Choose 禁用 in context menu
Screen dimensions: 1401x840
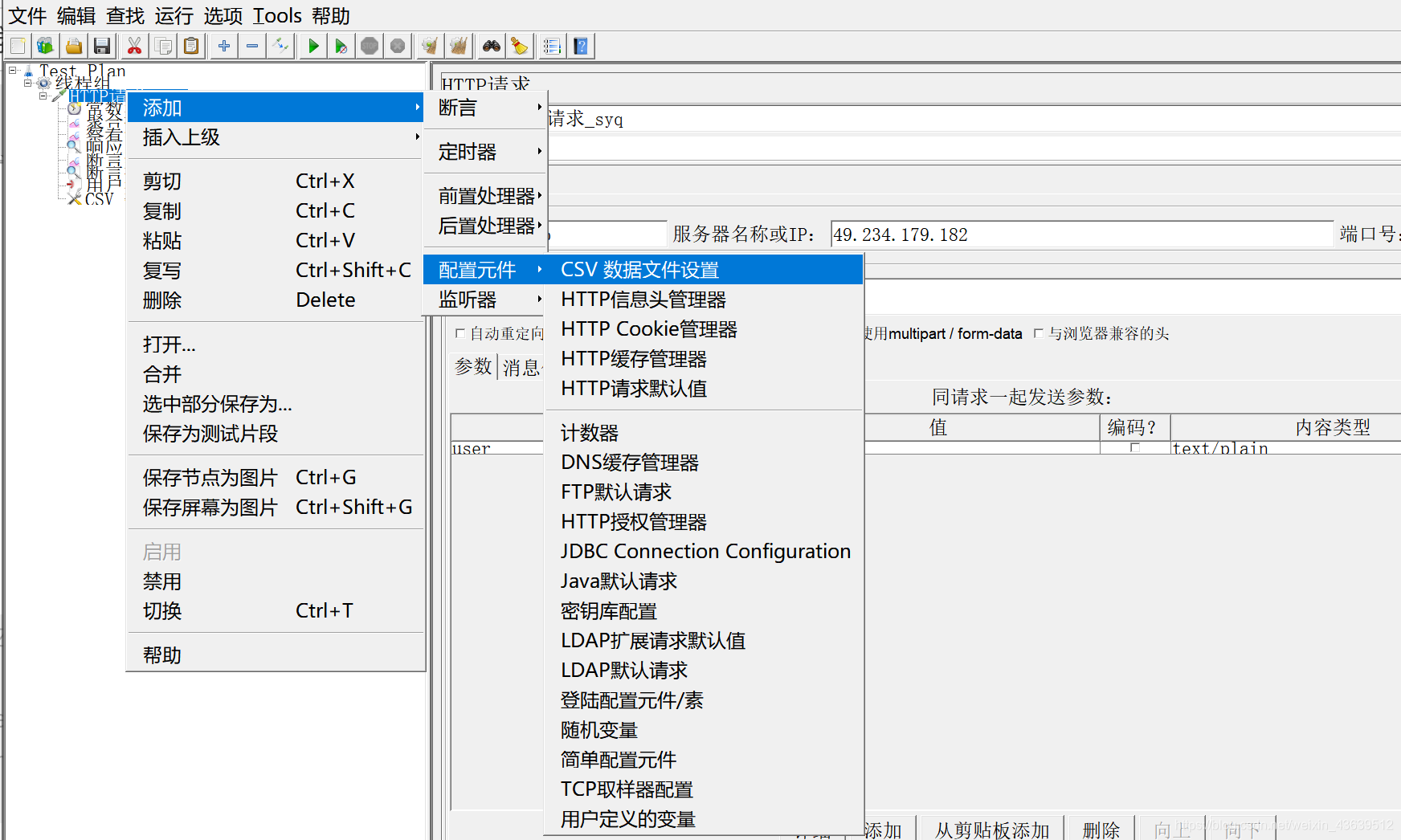(x=275, y=581)
